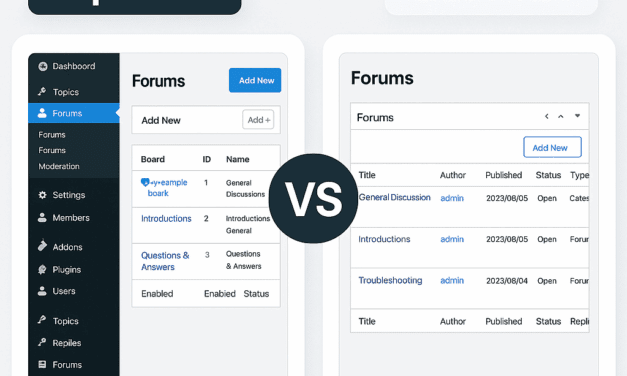The width and height of the screenshot is (627, 376).
Task: Click the General Discussions name cell
Action: [245, 188]
